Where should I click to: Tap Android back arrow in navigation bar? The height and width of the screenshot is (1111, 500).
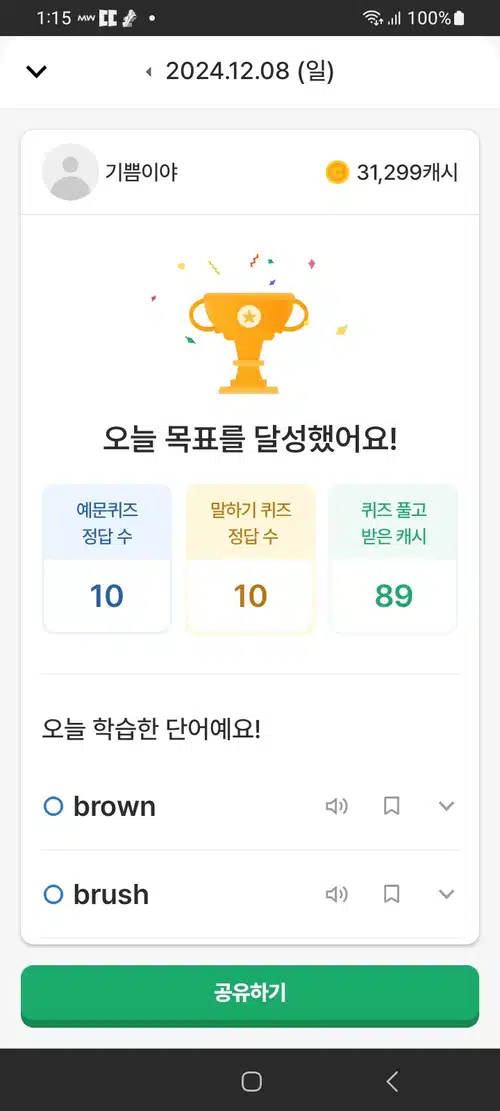(392, 1081)
